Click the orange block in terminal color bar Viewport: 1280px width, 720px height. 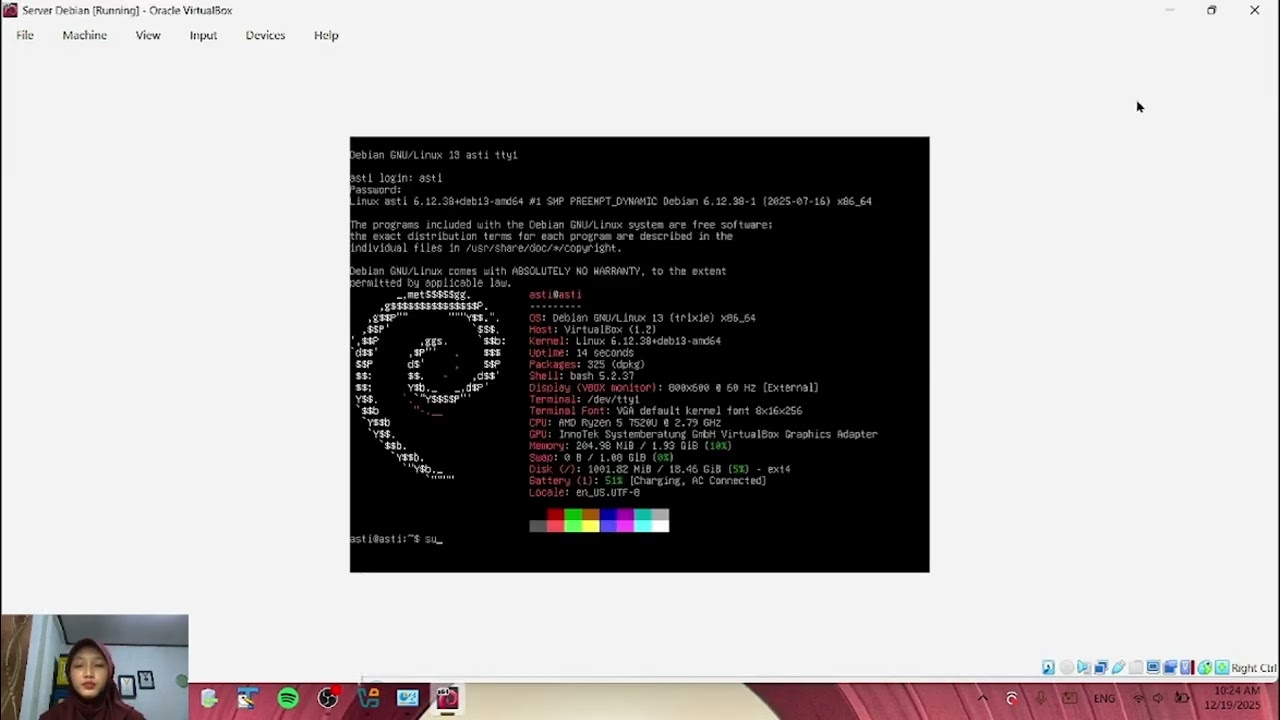[x=590, y=515]
